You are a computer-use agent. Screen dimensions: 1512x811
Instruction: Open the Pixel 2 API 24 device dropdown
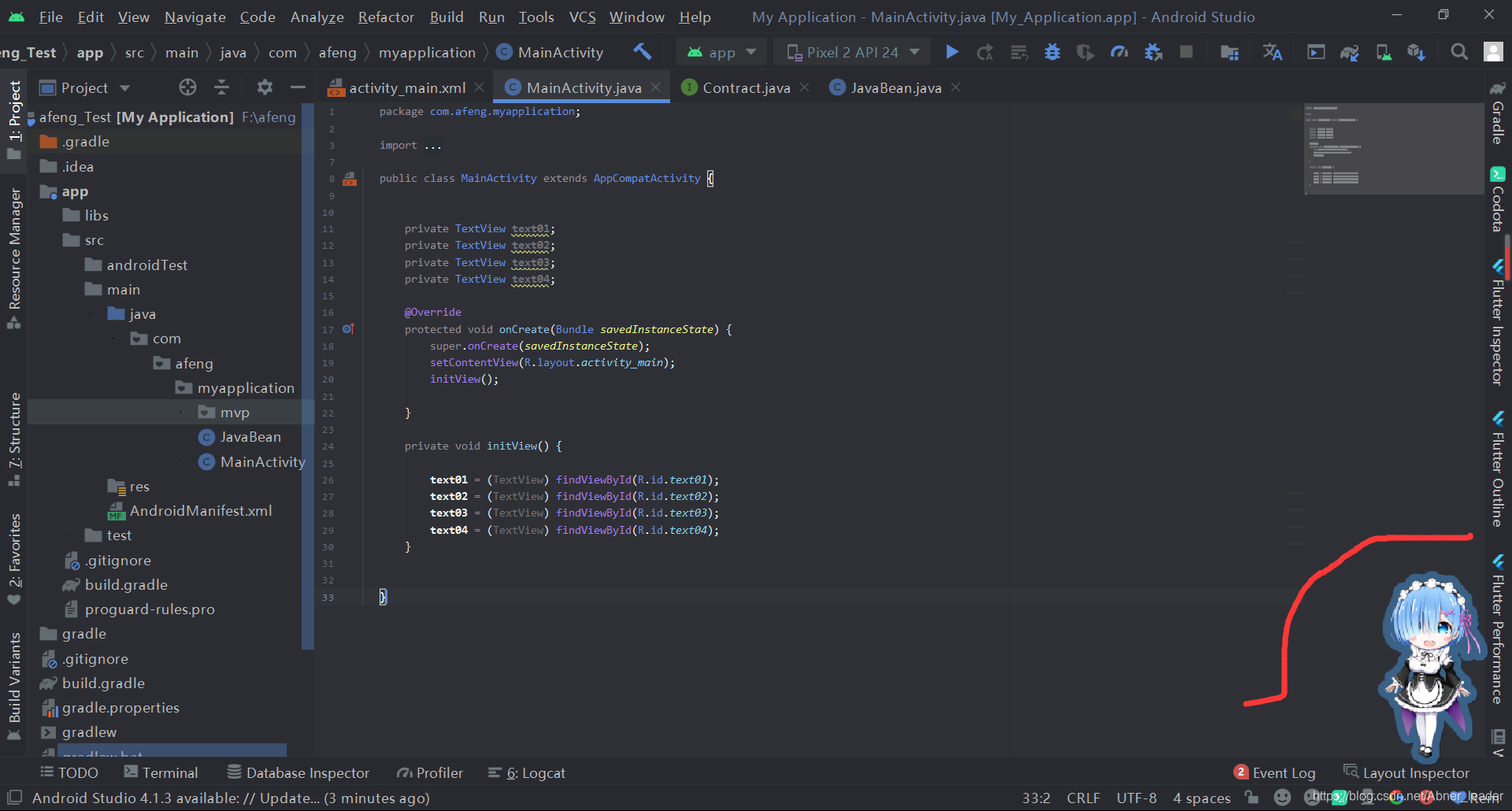tap(853, 52)
